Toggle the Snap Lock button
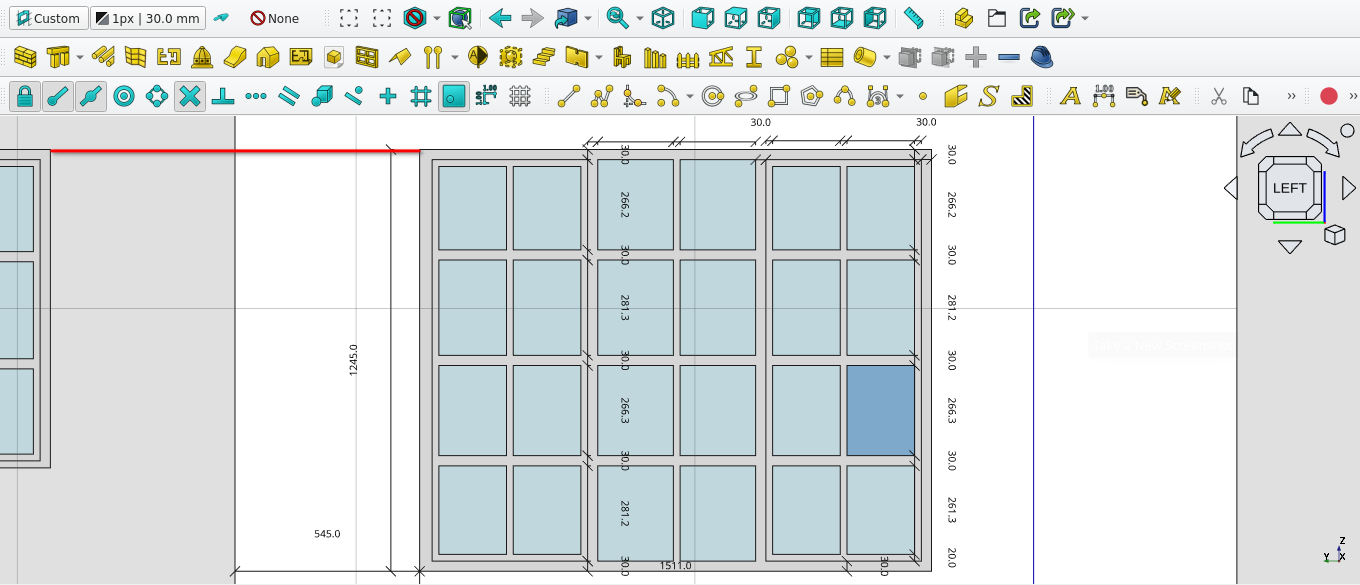The image size is (1360, 585). 25,96
